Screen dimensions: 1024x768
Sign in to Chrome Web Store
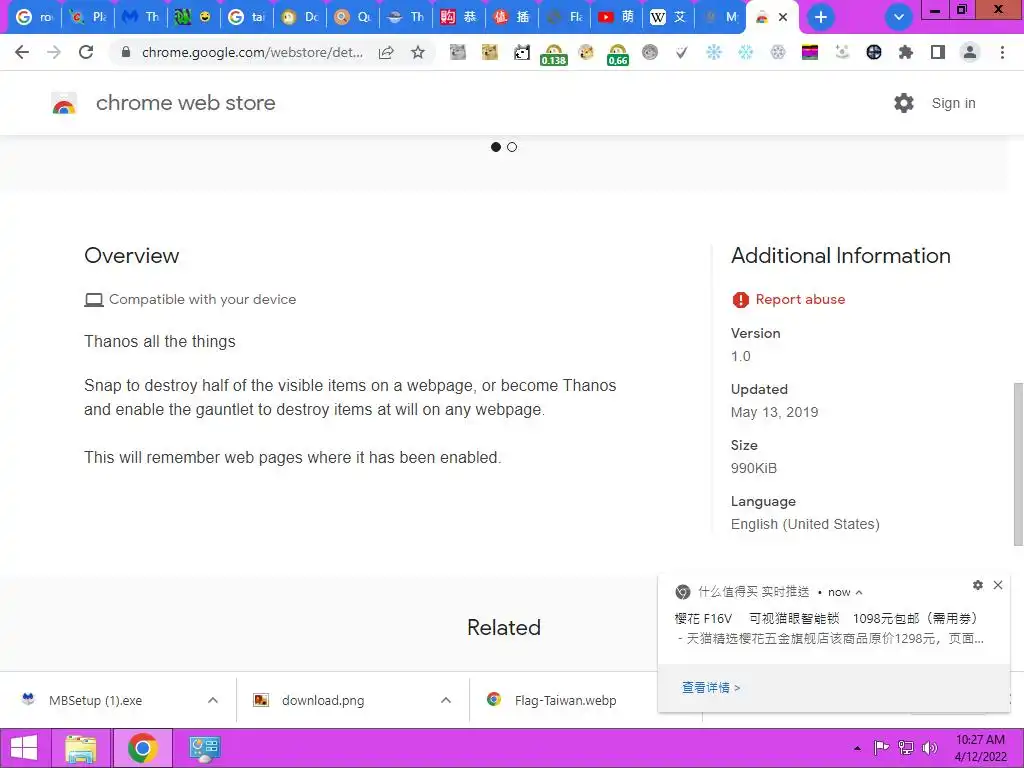pos(953,103)
